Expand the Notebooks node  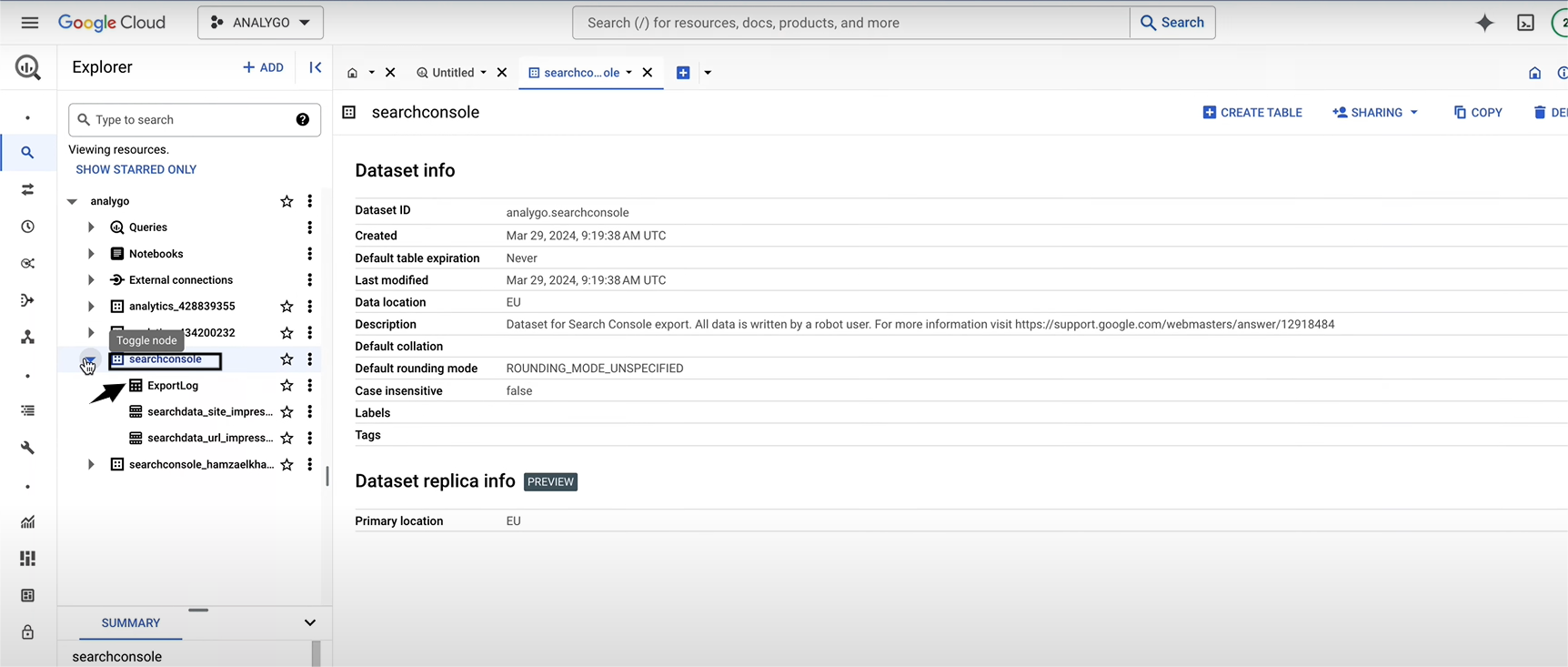tap(91, 254)
